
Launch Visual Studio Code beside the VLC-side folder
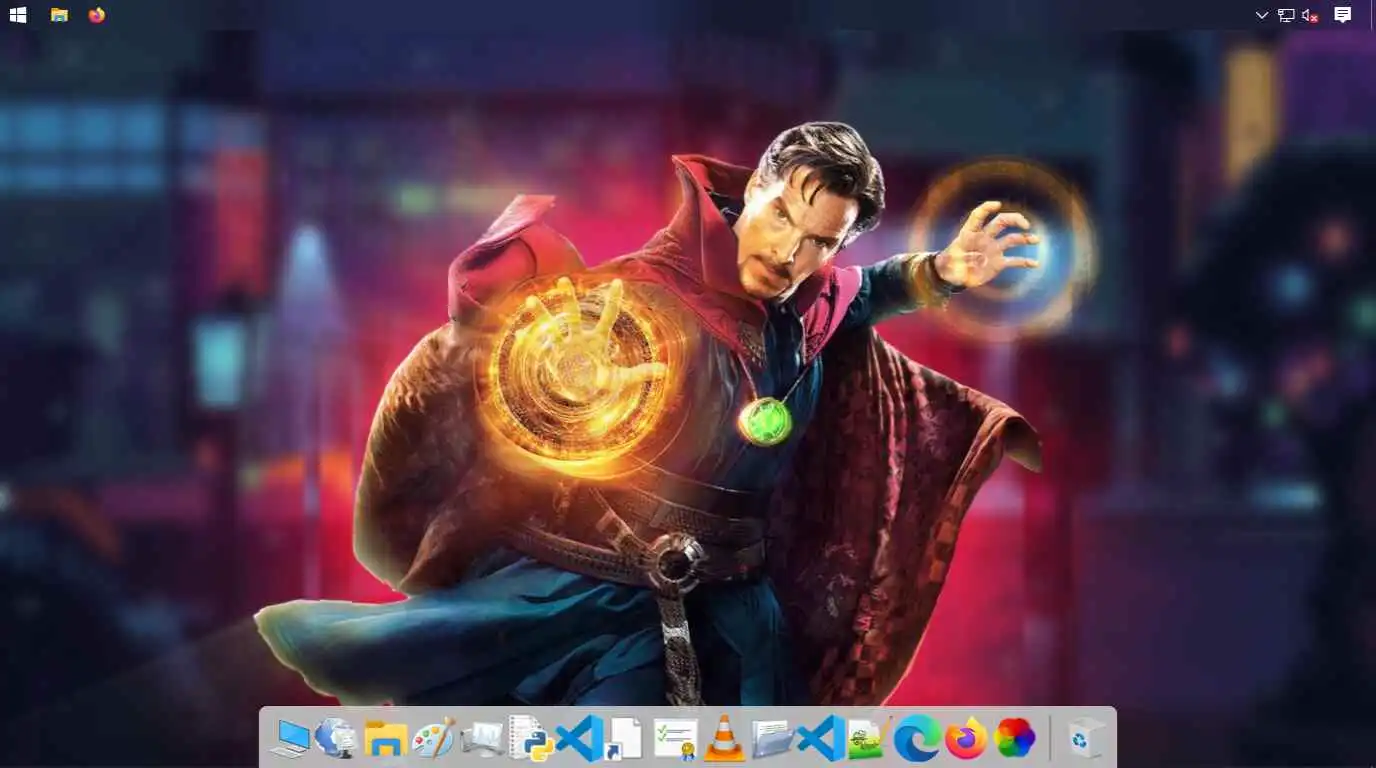click(821, 739)
